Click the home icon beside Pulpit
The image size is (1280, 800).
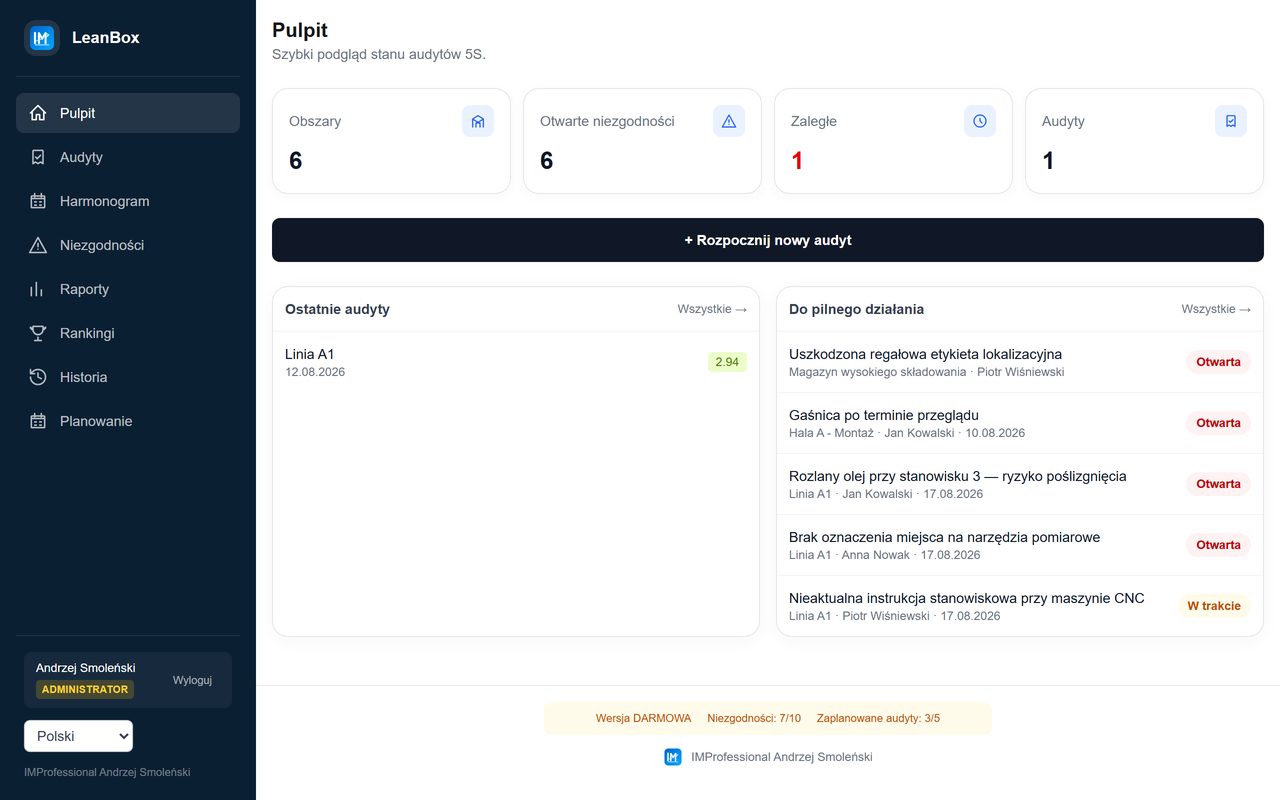coord(38,113)
